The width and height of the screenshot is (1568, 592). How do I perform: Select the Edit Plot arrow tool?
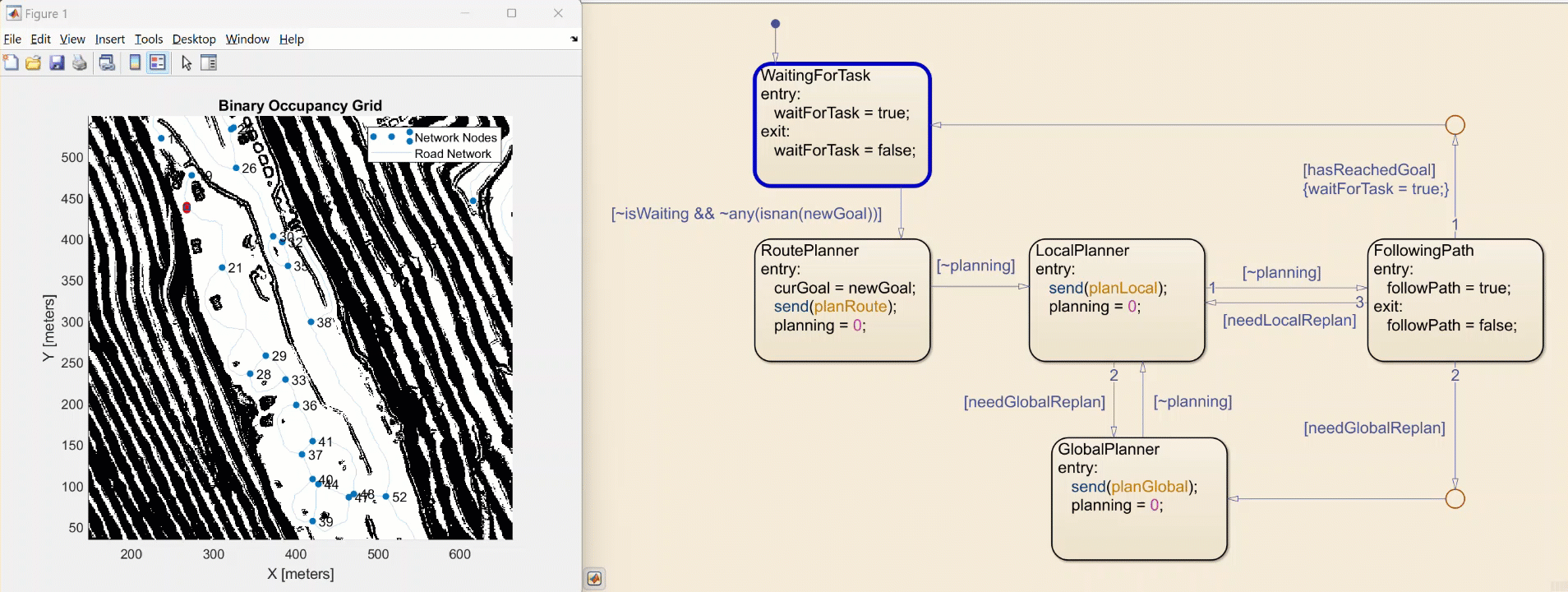coord(187,62)
